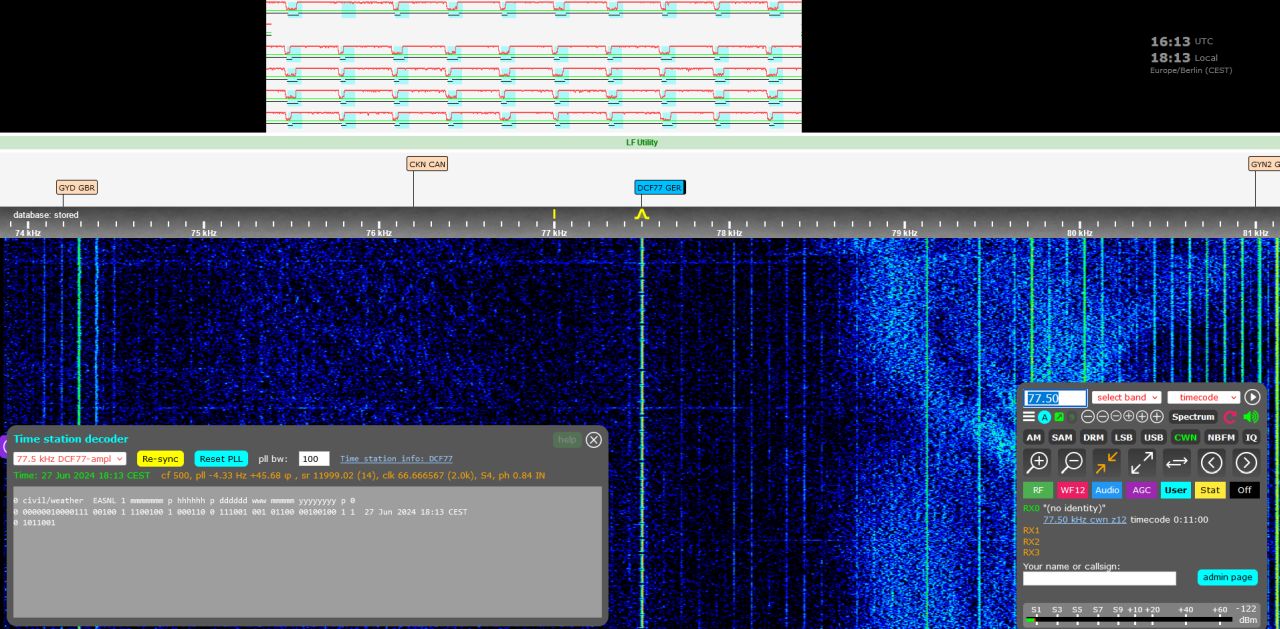Mute audio with green speaker icon

pos(1250,417)
